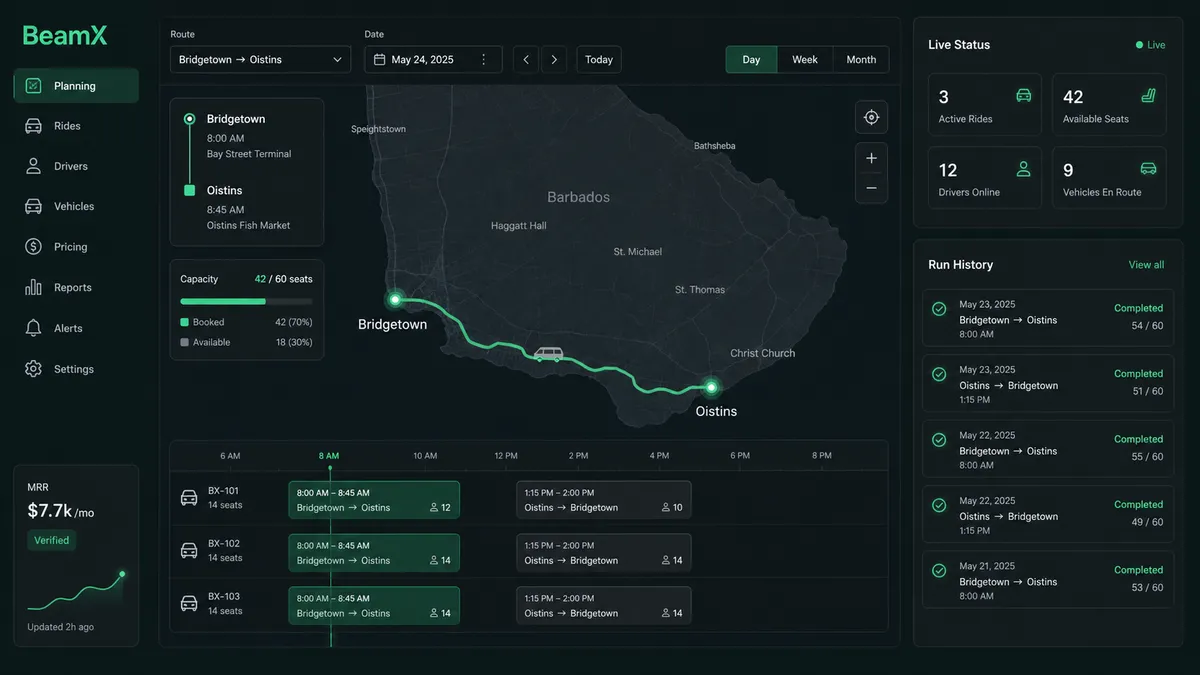Click "Oistins Fish Market" text

point(248,225)
